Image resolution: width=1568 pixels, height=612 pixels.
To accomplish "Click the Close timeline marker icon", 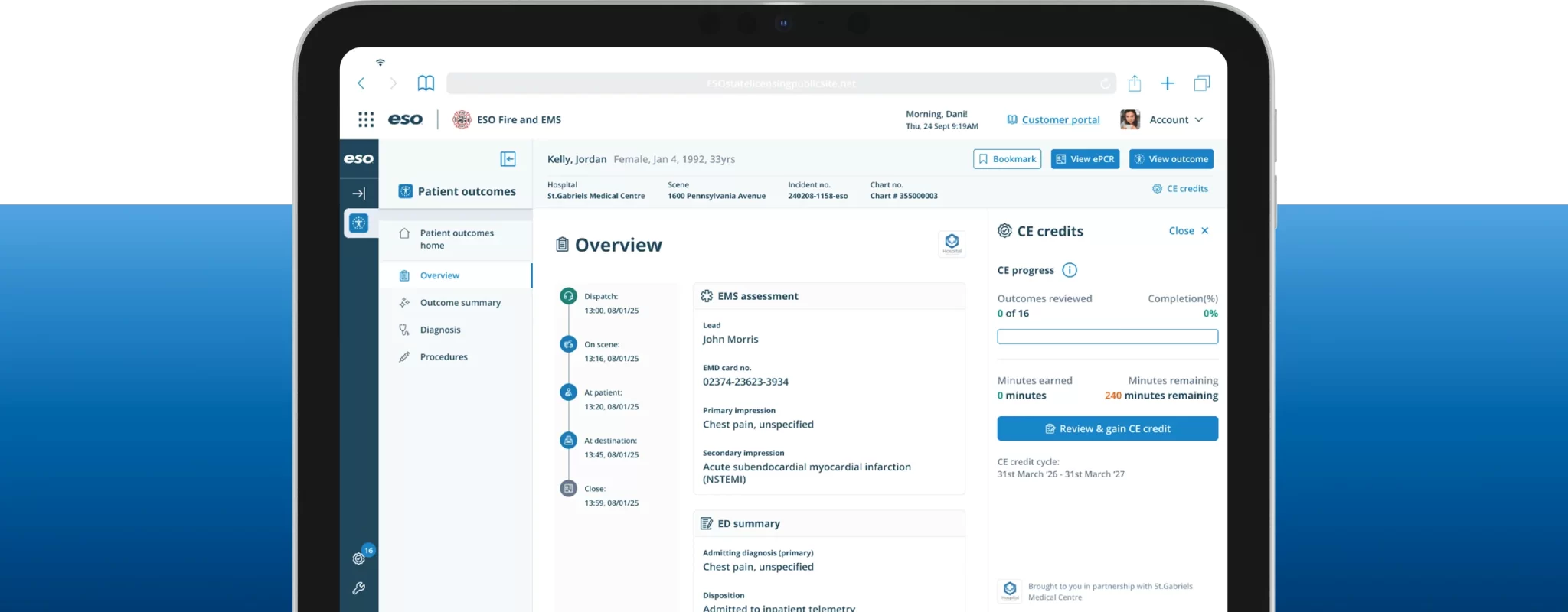I will tap(568, 488).
